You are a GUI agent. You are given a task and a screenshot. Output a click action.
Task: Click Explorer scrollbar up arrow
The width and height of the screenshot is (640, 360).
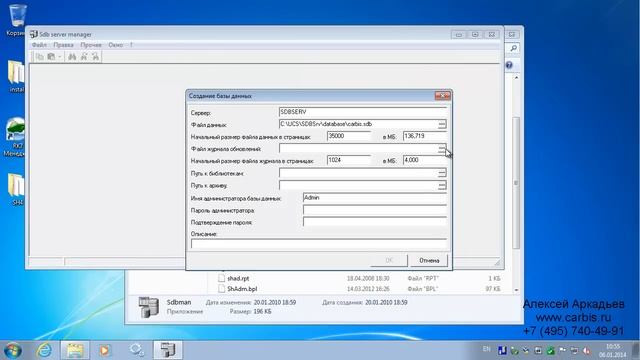click(x=516, y=78)
